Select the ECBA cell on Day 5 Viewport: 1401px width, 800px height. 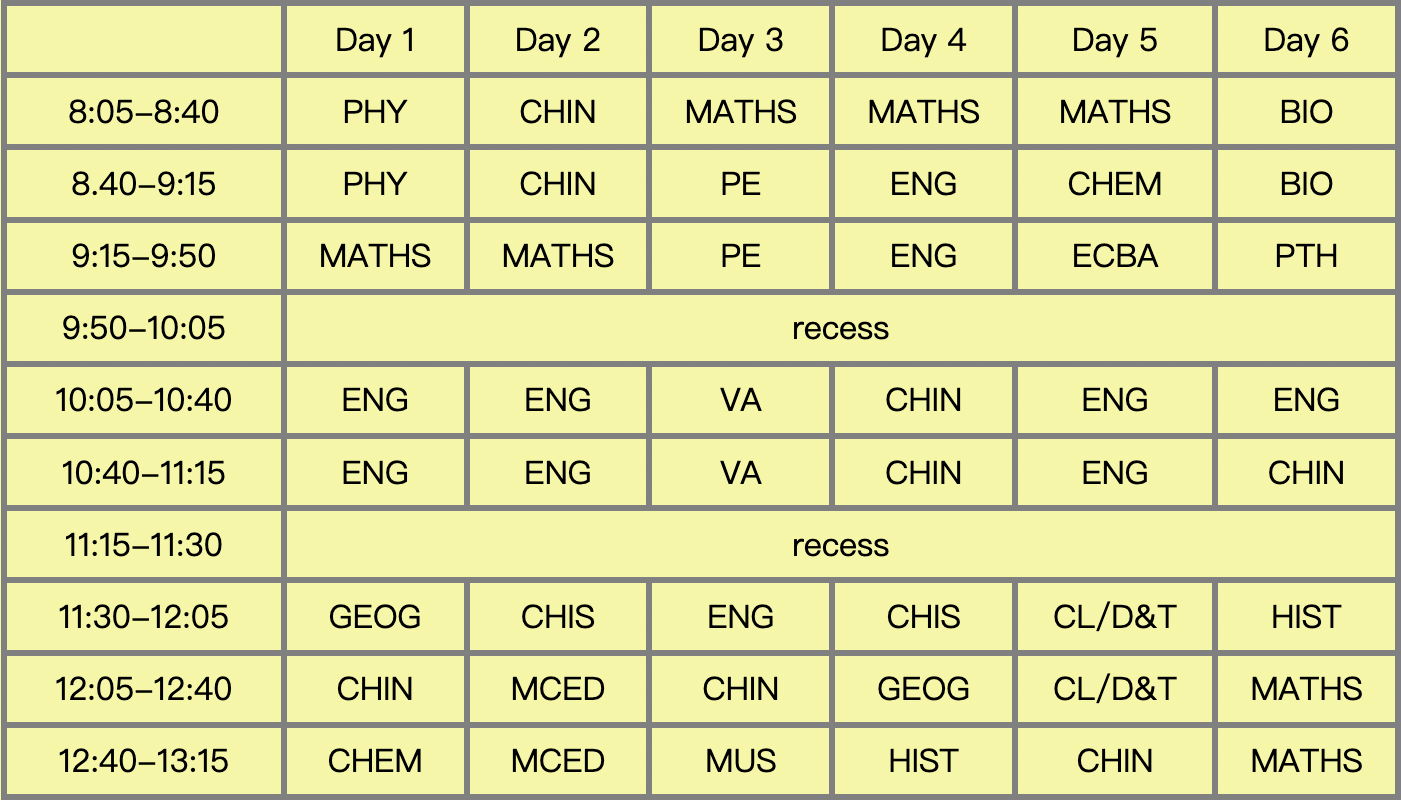(x=1114, y=256)
